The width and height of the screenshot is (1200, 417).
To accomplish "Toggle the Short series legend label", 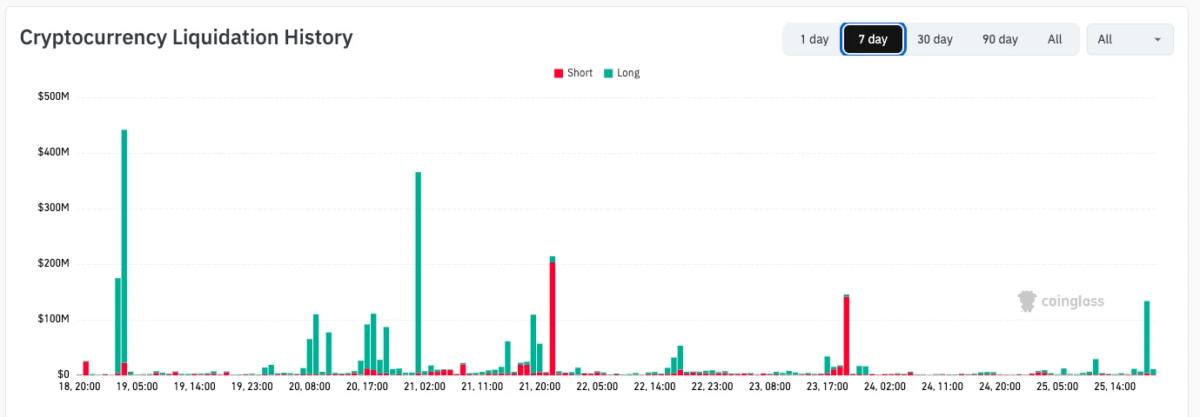I will (580, 73).
